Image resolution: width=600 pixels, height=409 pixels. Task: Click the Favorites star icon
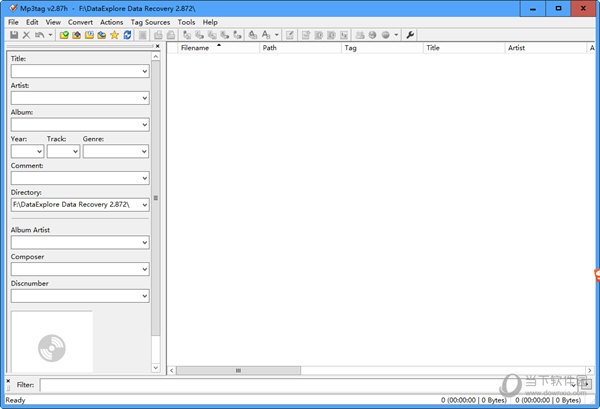pos(114,35)
